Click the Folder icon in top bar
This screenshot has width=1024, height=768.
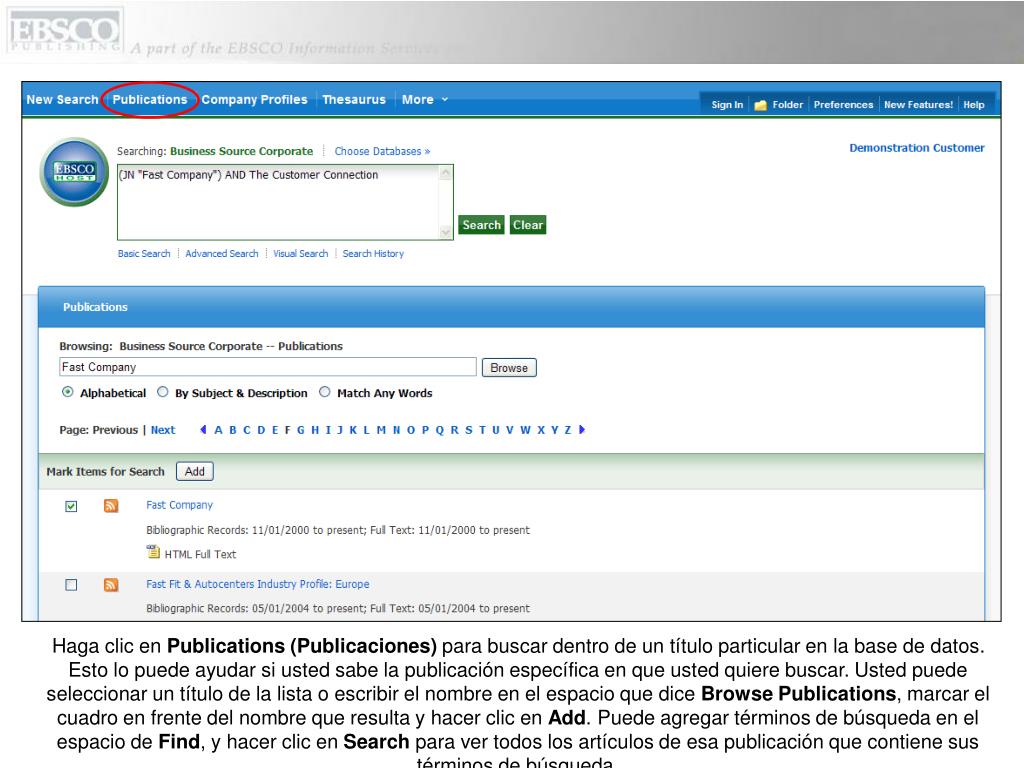(760, 105)
